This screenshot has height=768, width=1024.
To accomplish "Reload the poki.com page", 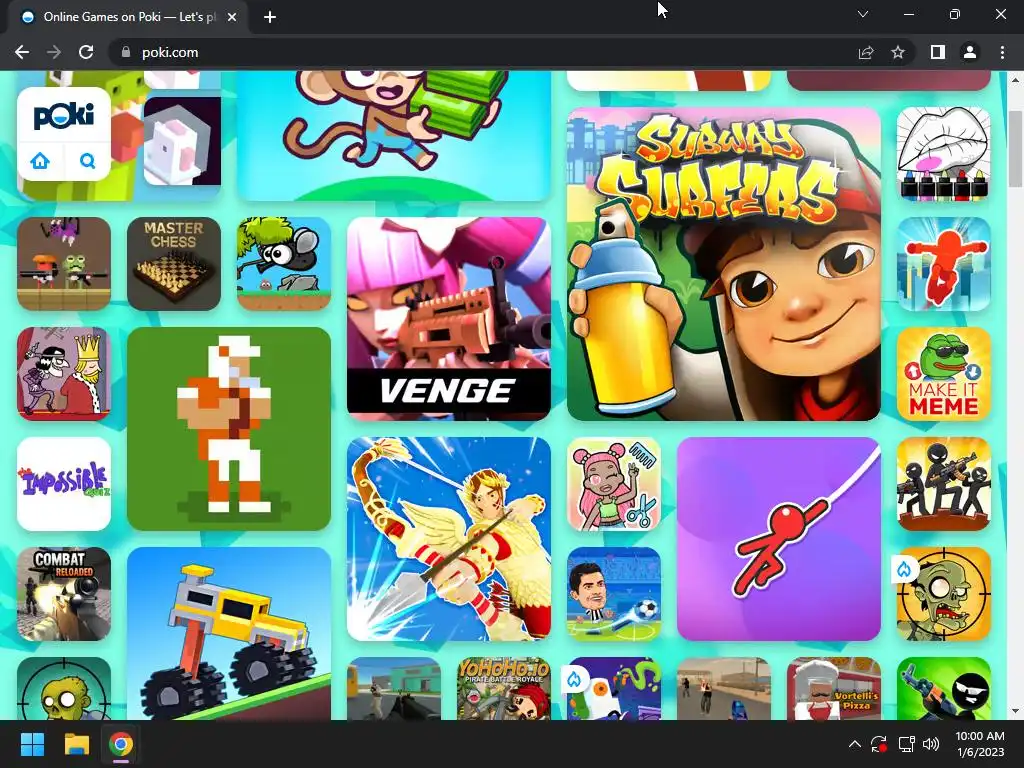I will (86, 52).
